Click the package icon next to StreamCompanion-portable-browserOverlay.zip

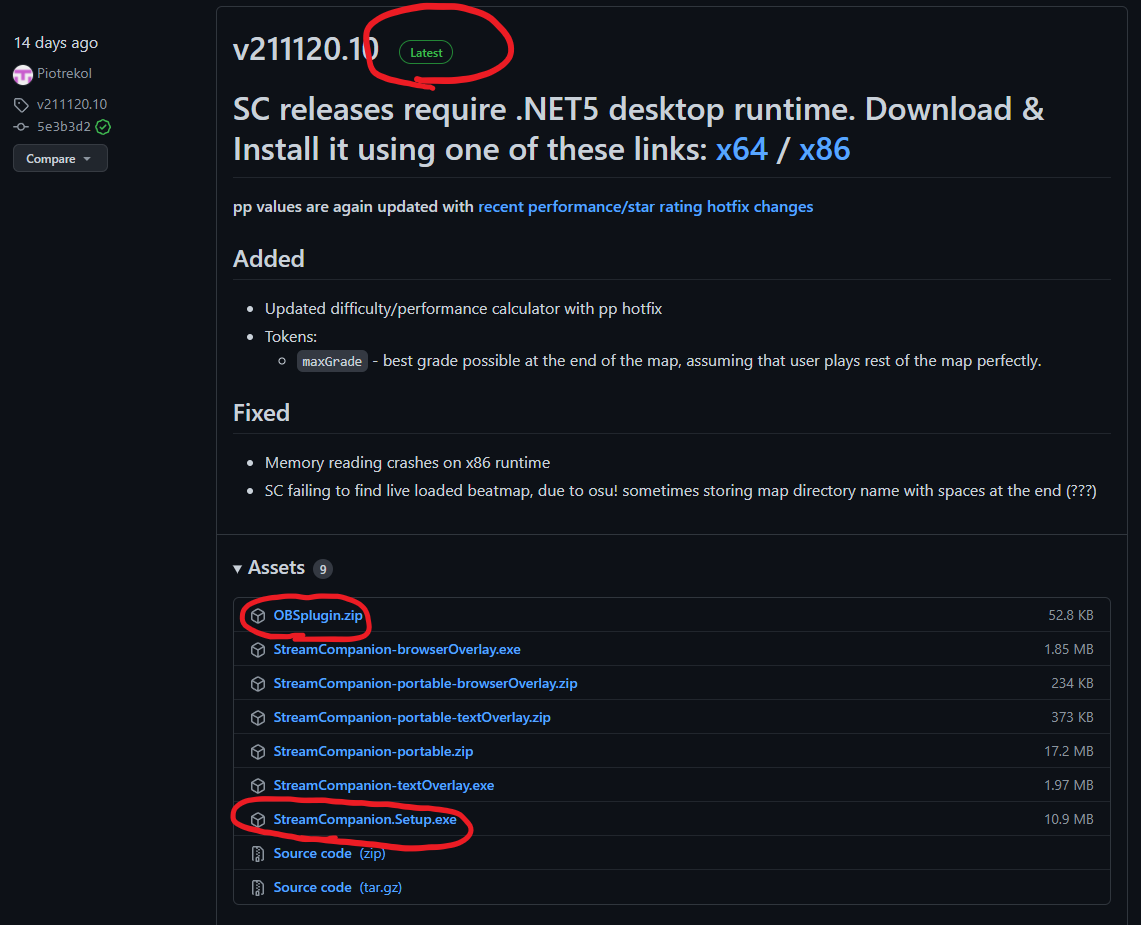(x=258, y=684)
